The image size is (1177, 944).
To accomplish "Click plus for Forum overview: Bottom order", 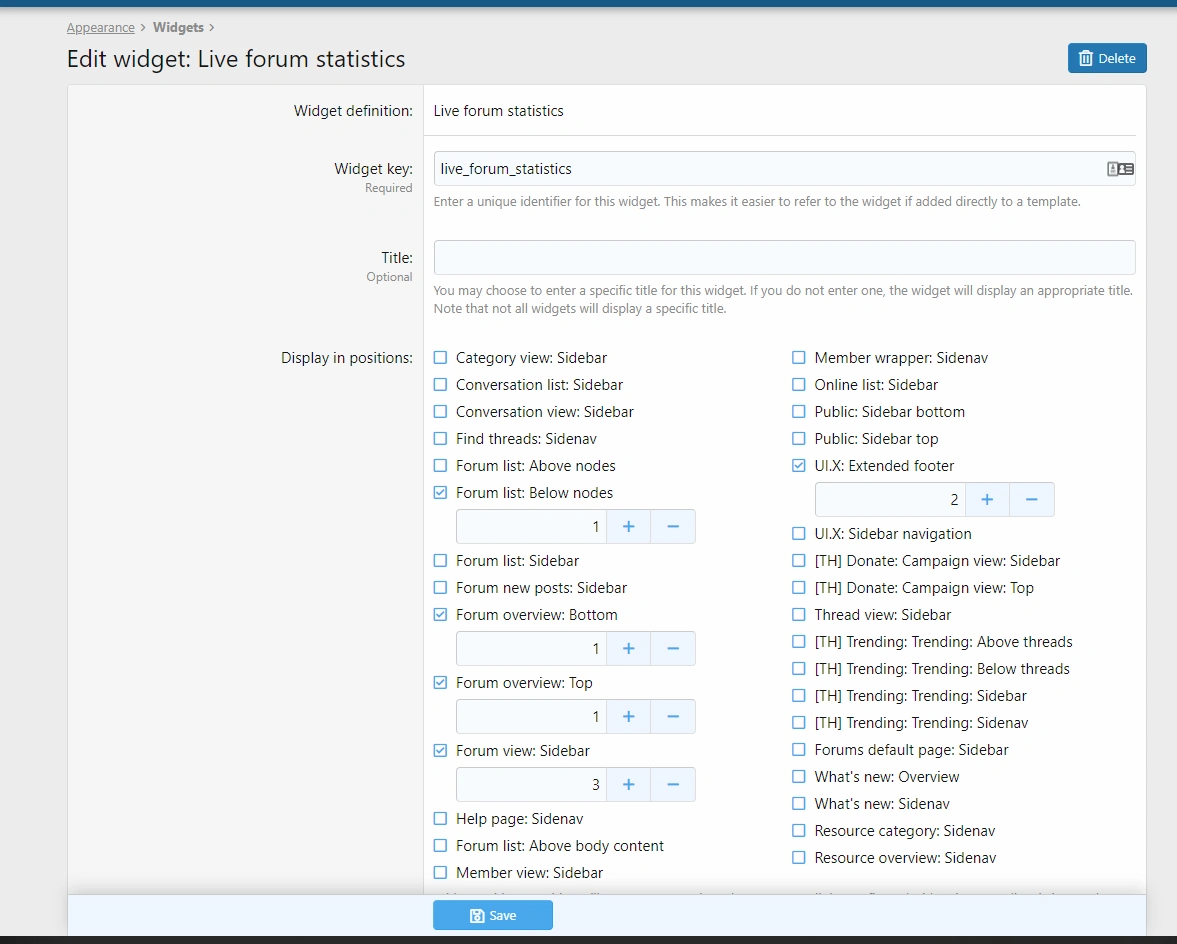I will point(628,649).
